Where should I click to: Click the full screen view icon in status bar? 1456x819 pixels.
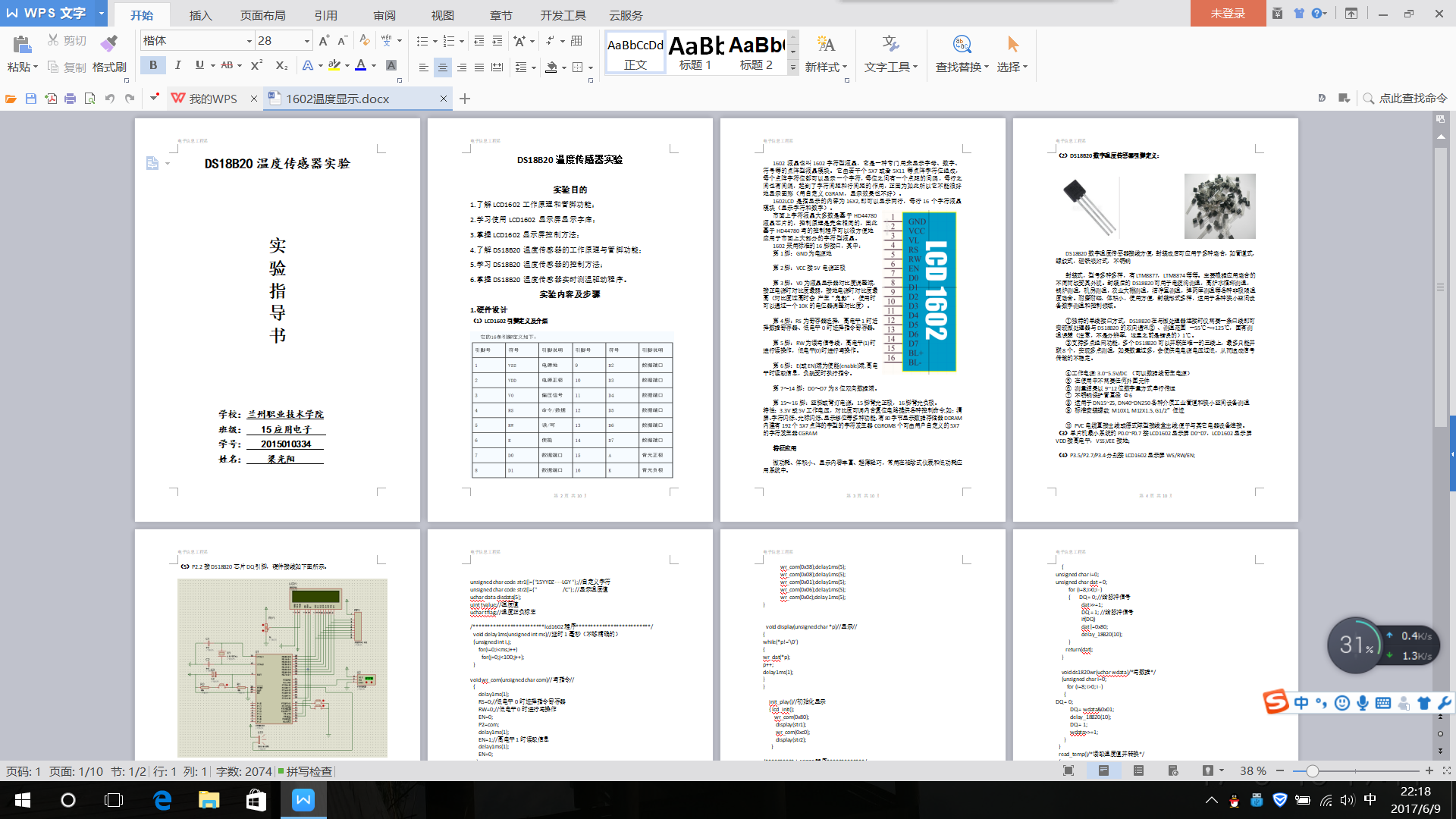[x=1068, y=770]
